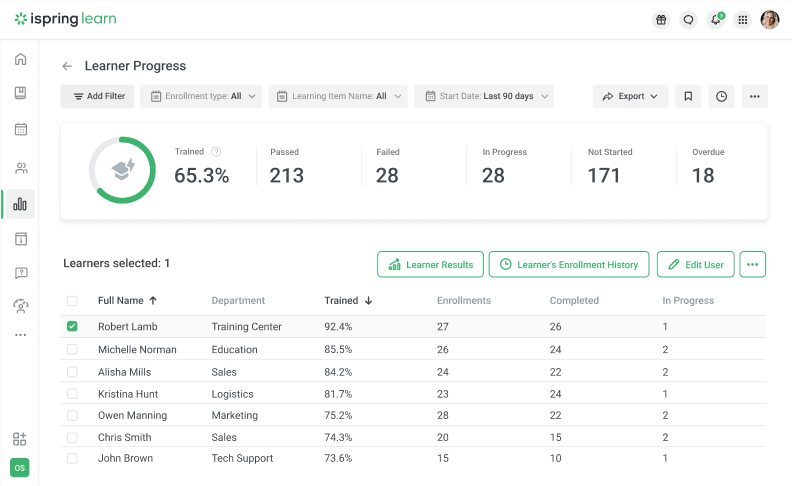The width and height of the screenshot is (792, 486).
Task: Open the add-apps grid icon in sidebar
Action: pos(20,439)
